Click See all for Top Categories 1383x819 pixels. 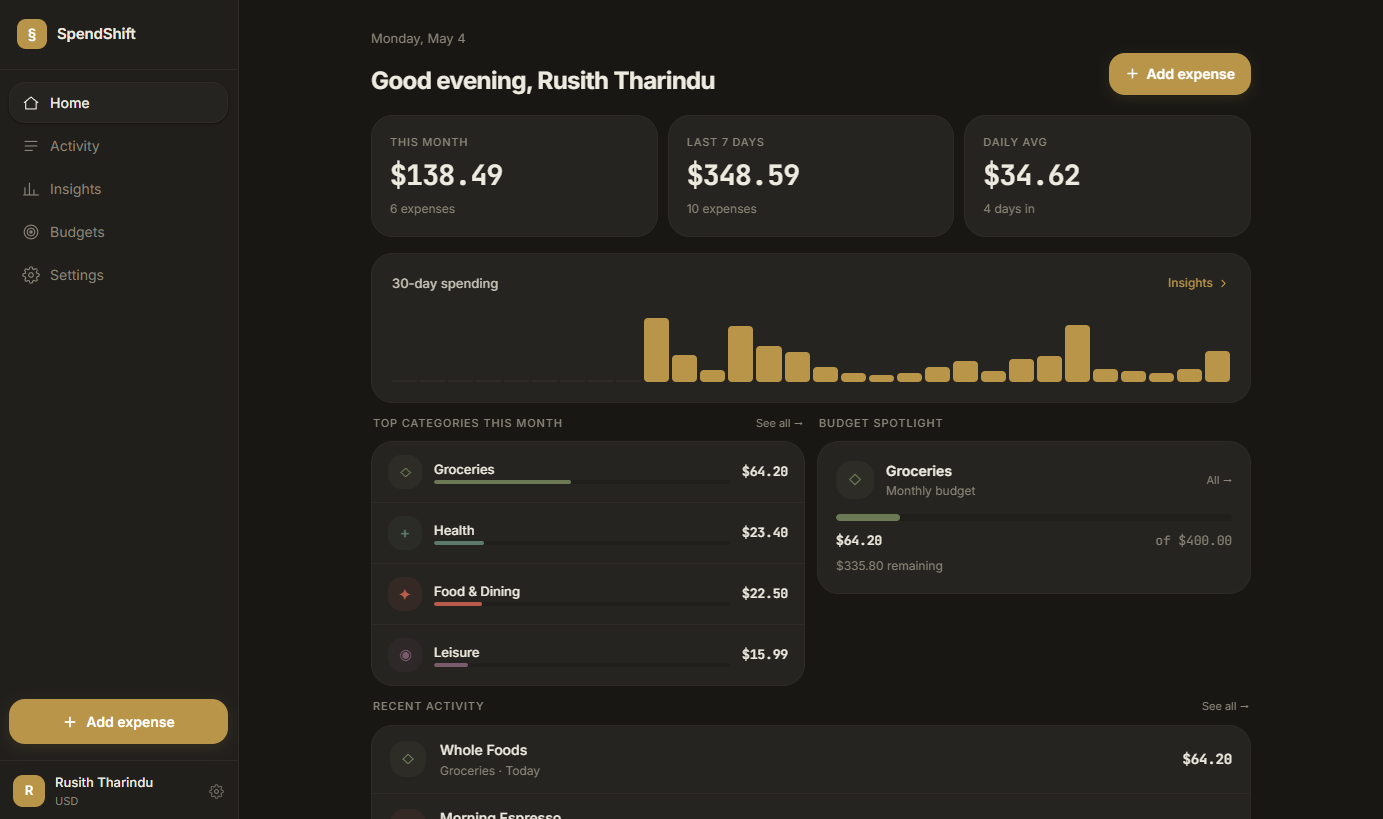779,423
